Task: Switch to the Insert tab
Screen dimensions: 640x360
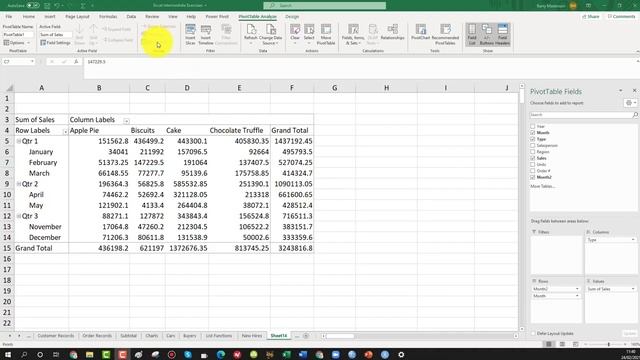Action: point(50,17)
